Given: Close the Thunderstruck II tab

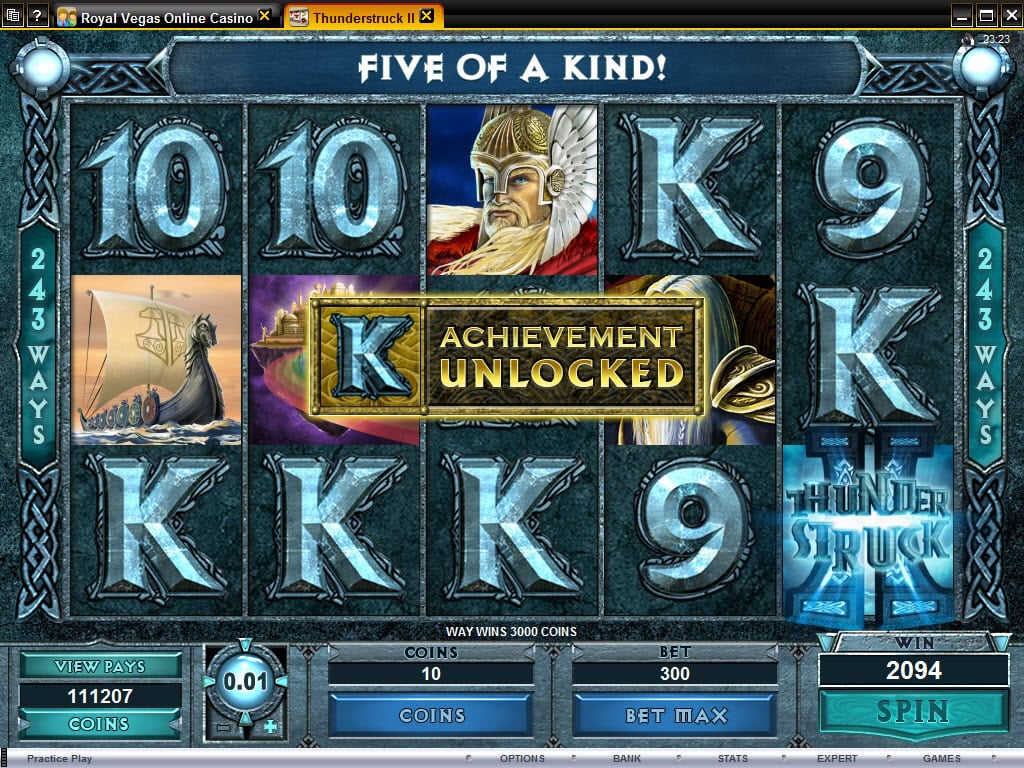Looking at the screenshot, I should pos(426,16).
